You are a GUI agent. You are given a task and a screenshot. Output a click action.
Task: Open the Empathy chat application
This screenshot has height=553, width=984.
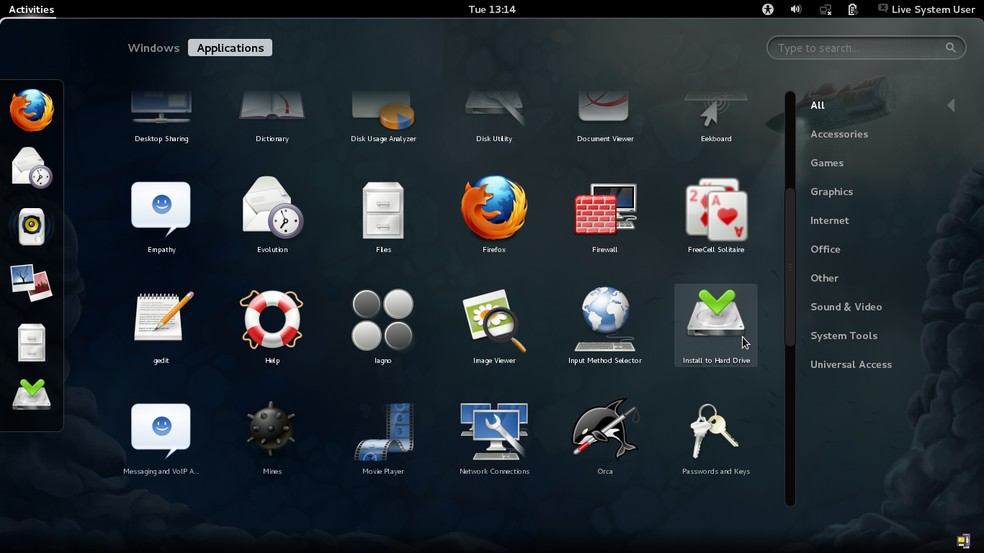click(x=161, y=210)
